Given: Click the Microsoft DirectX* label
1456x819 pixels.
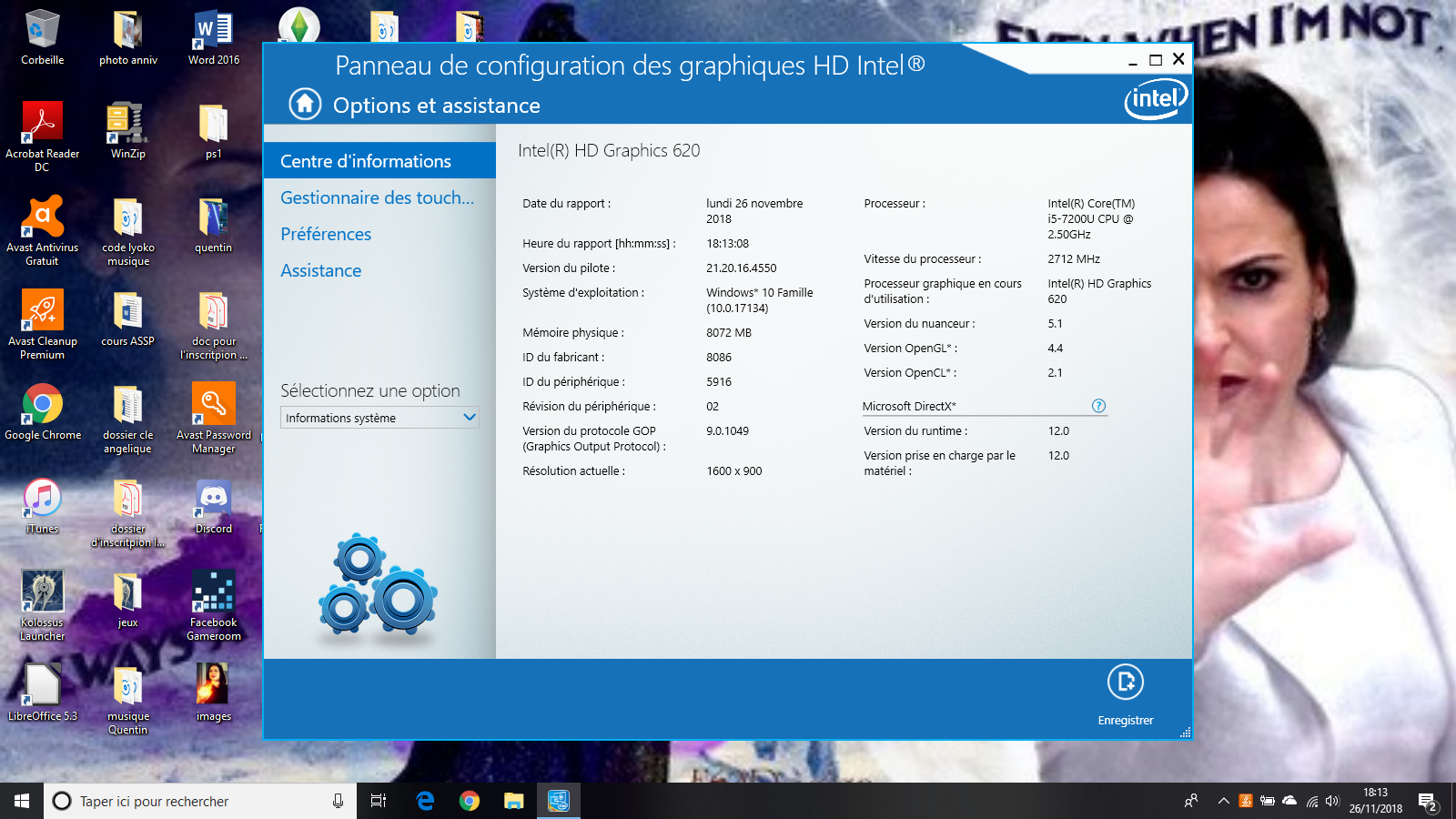Looking at the screenshot, I should point(909,406).
